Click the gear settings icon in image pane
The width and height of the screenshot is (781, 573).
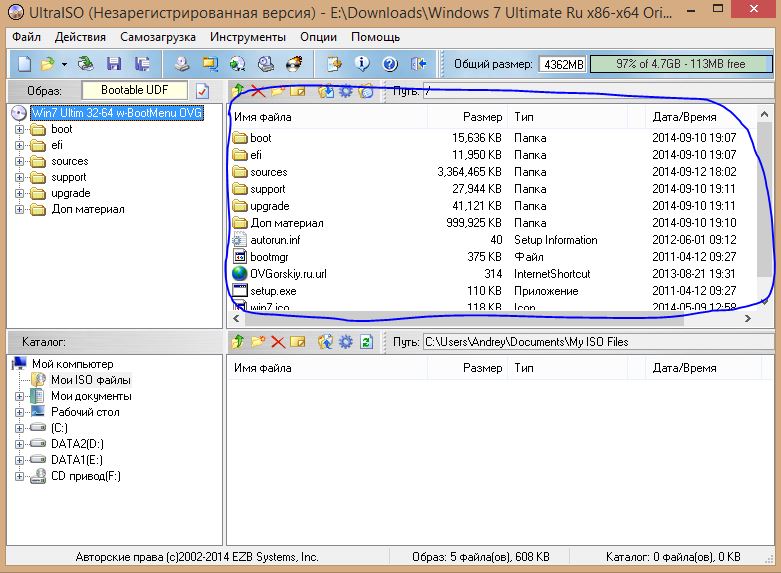346,91
